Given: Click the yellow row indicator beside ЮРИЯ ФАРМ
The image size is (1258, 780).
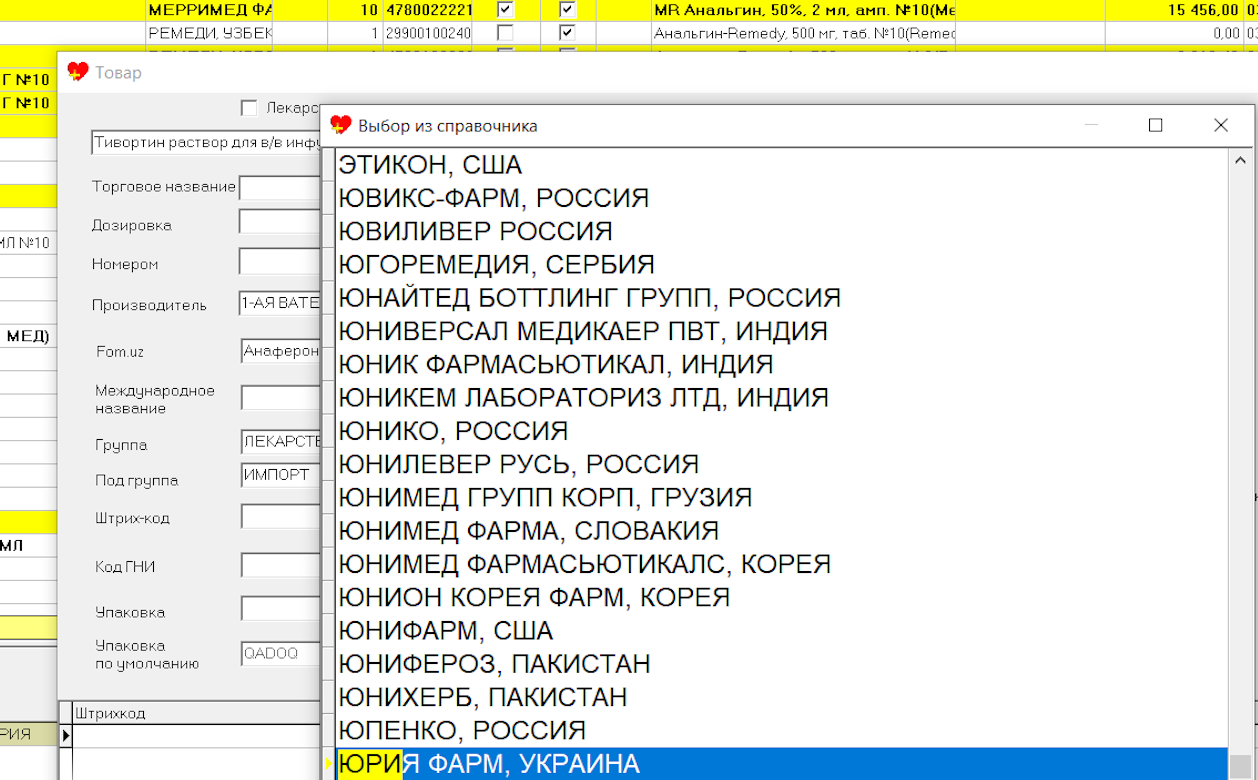Looking at the screenshot, I should click(x=329, y=764).
